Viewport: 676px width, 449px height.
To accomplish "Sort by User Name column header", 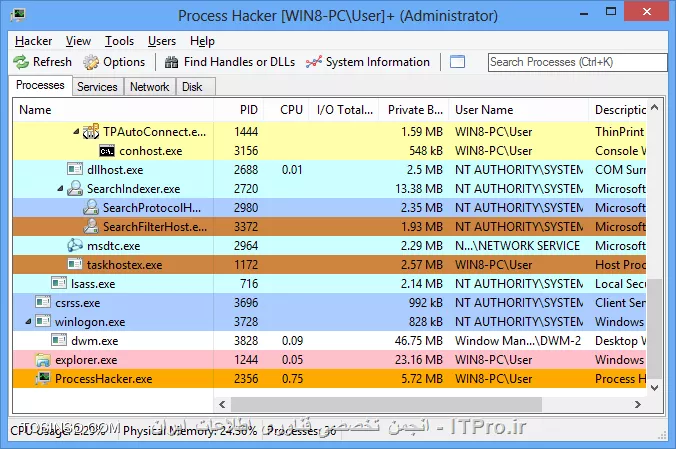I will click(519, 110).
